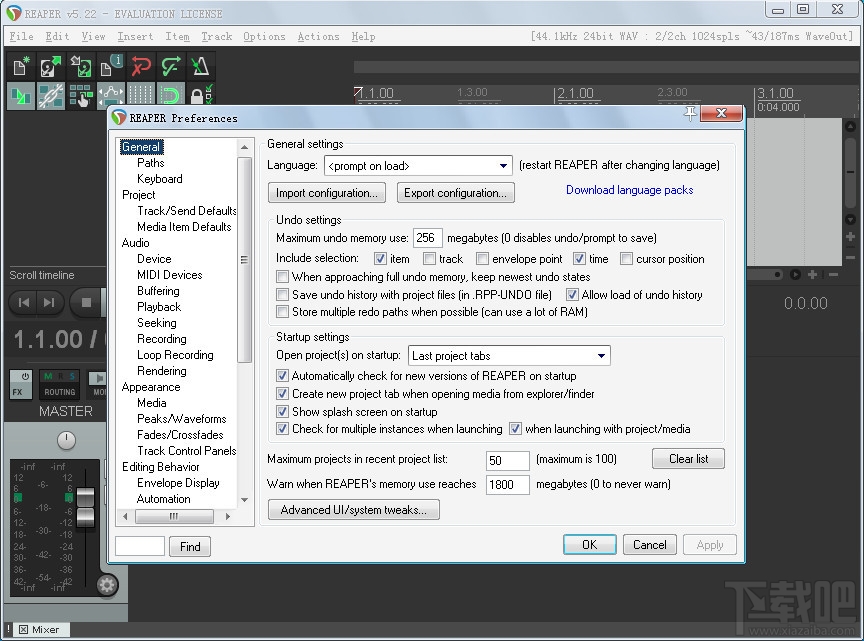
Task: Toggle the snap magnet icon
Action: pos(170,94)
